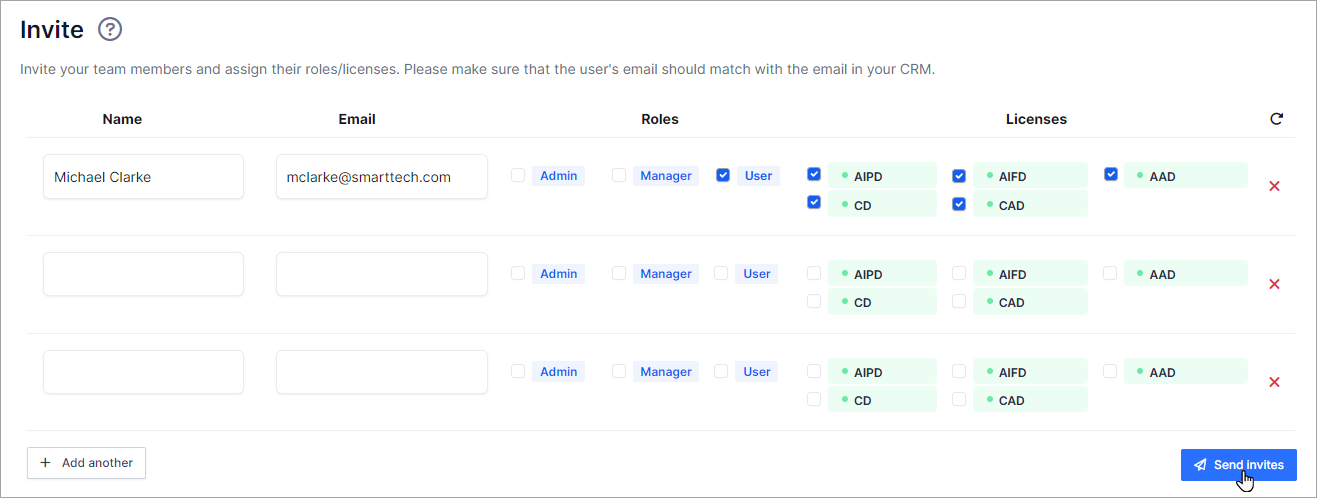The height and width of the screenshot is (498, 1317).
Task: Check AIFD license in third row
Action: pos(959,370)
